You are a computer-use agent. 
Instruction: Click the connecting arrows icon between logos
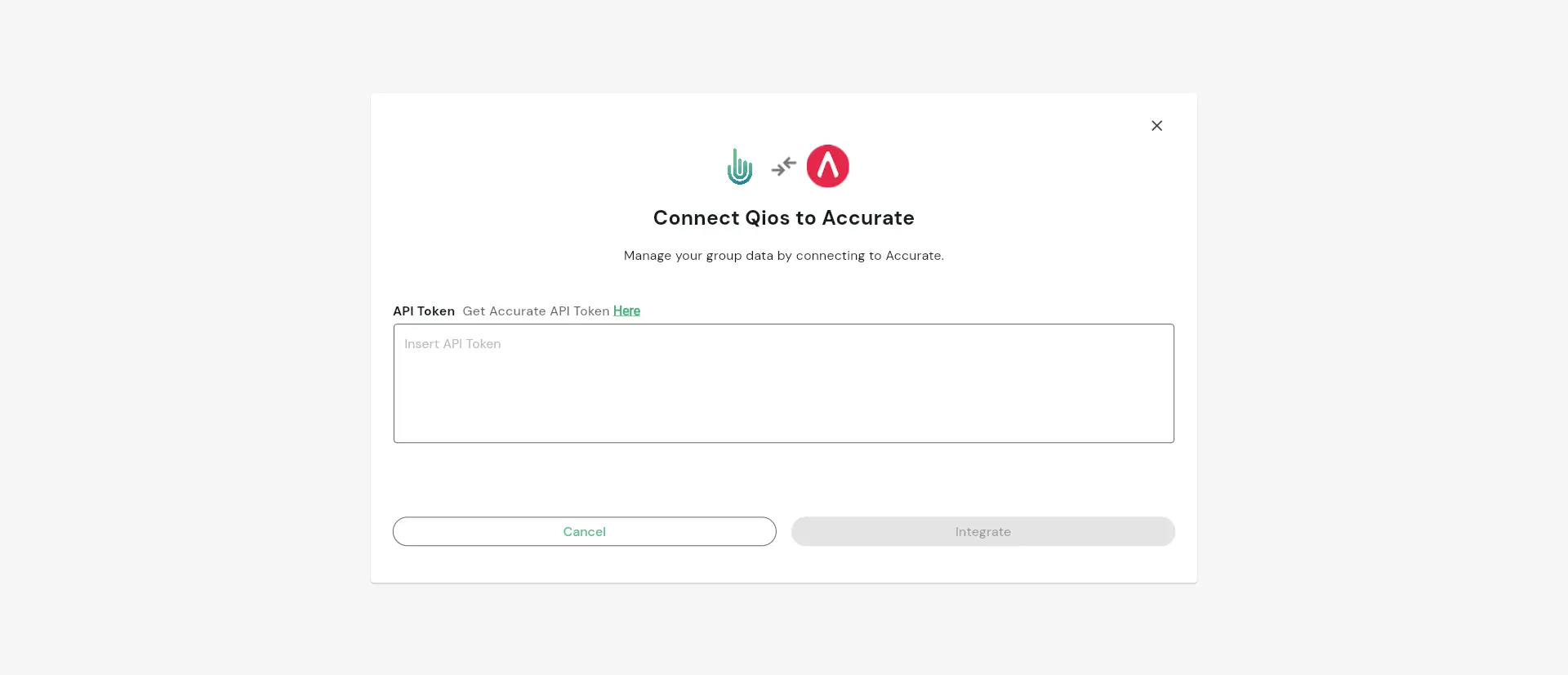coord(783,166)
